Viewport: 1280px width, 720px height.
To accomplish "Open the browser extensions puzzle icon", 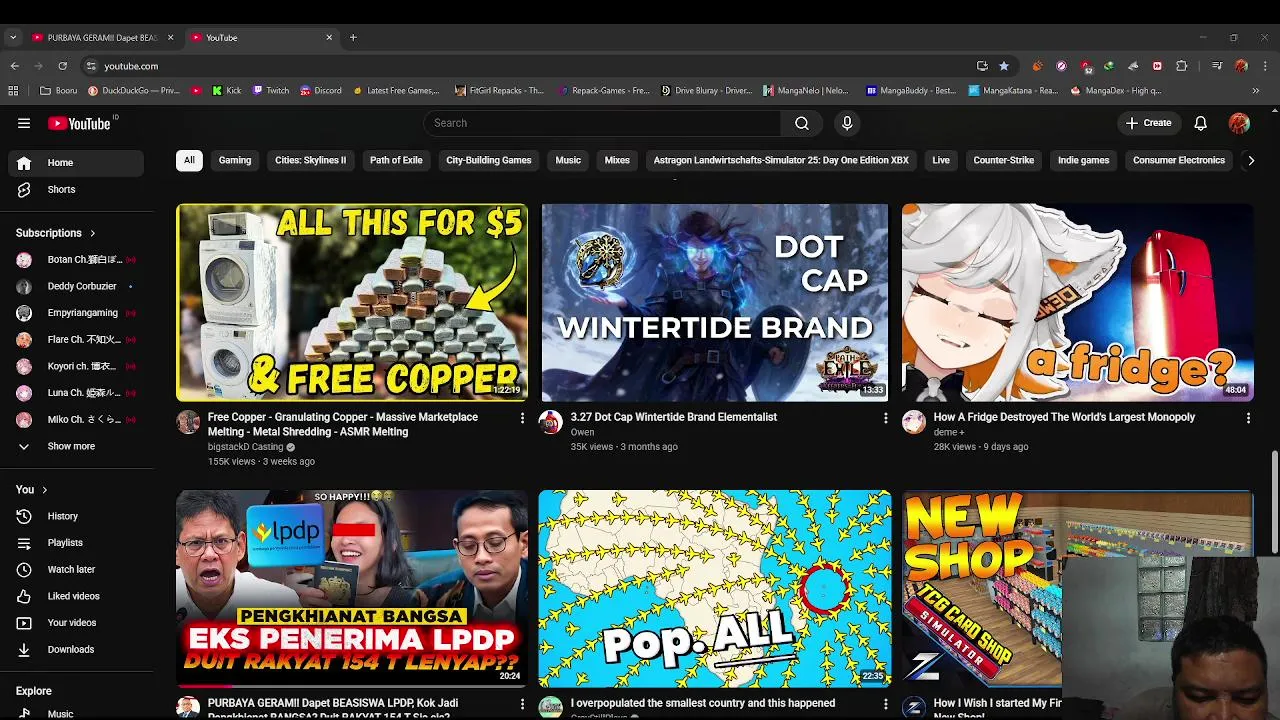I will 1182,66.
